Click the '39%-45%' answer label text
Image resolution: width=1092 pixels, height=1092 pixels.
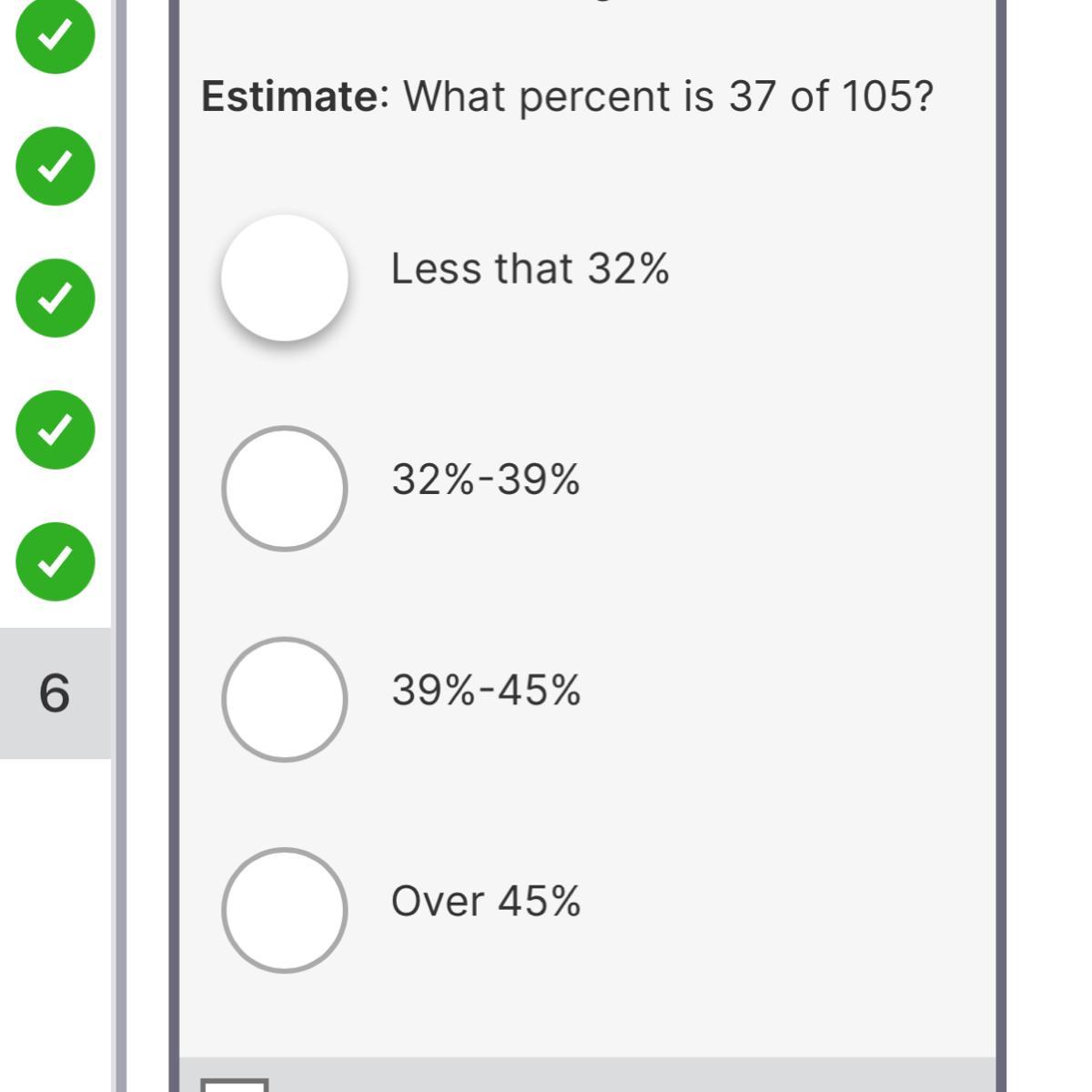click(485, 691)
